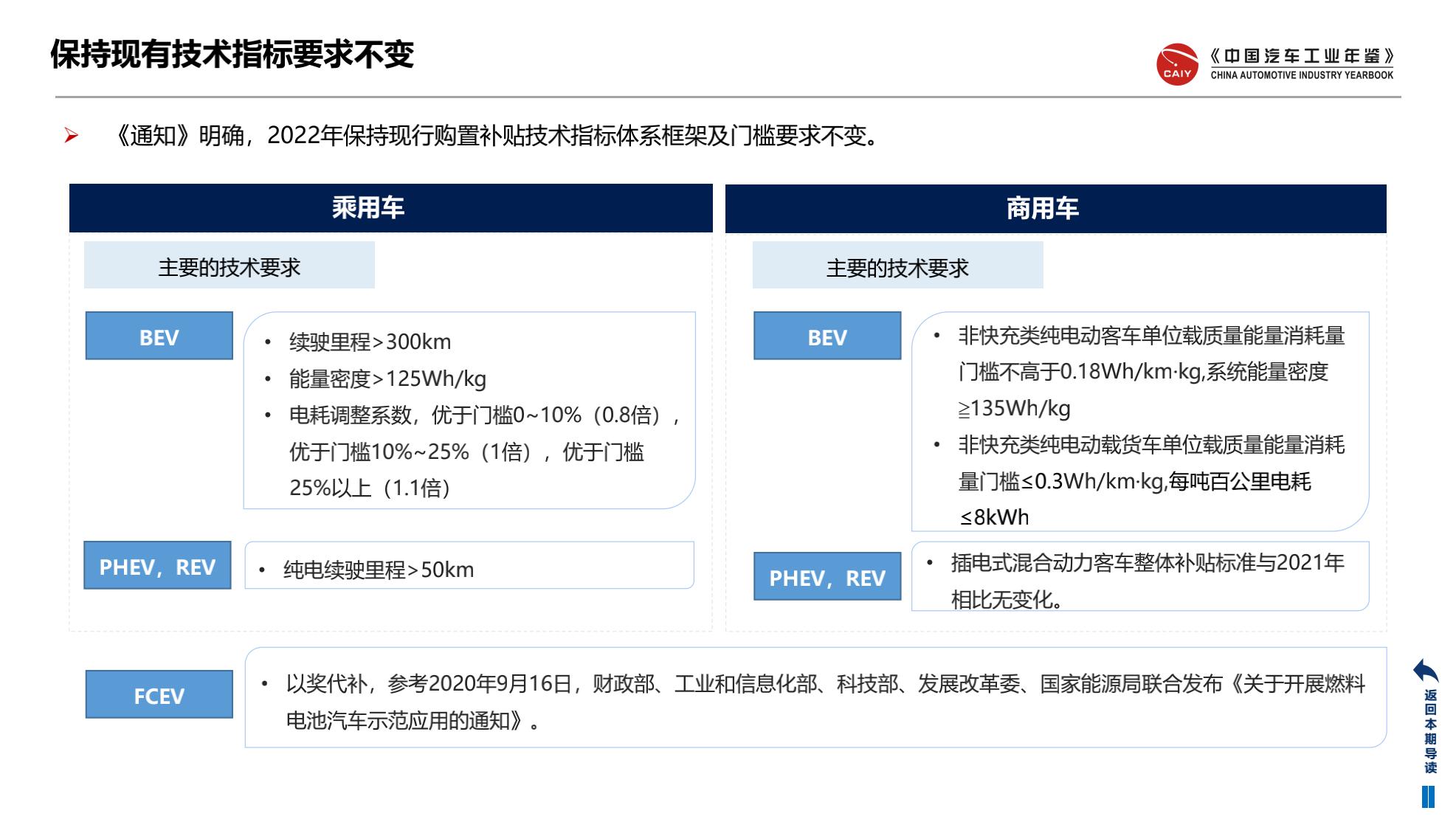The image size is (1456, 819).
Task: Click the line 非快充类纯电动载货车单位载质量能量消耗
Action: 1151,445
